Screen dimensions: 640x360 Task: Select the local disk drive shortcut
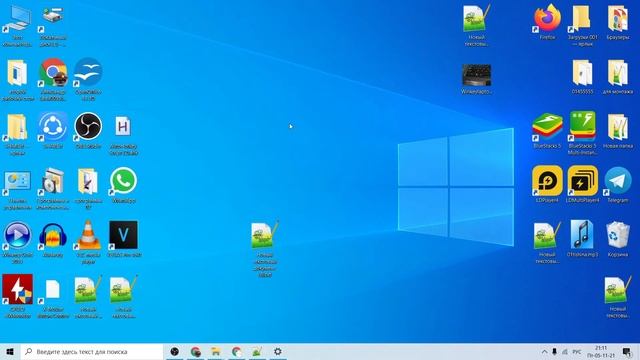(53, 19)
